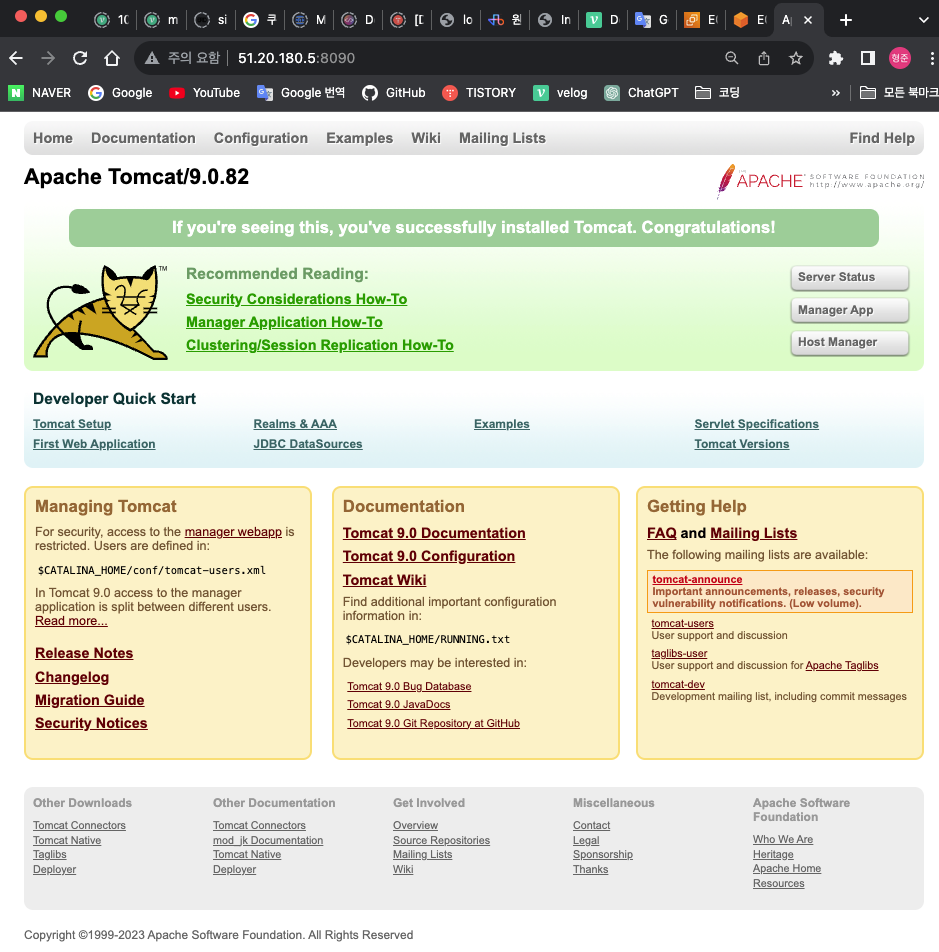Image resolution: width=939 pixels, height=952 pixels.
Task: Open mod_jk Documentation footer link
Action: (x=268, y=840)
